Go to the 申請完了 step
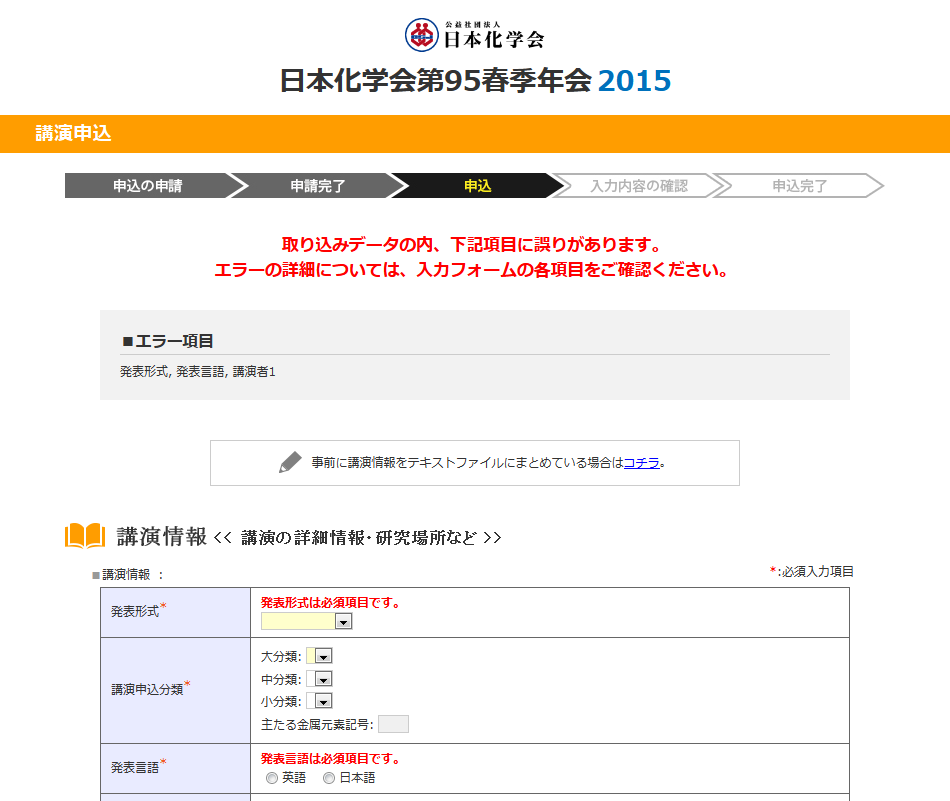Image resolution: width=950 pixels, height=801 pixels. point(317,186)
